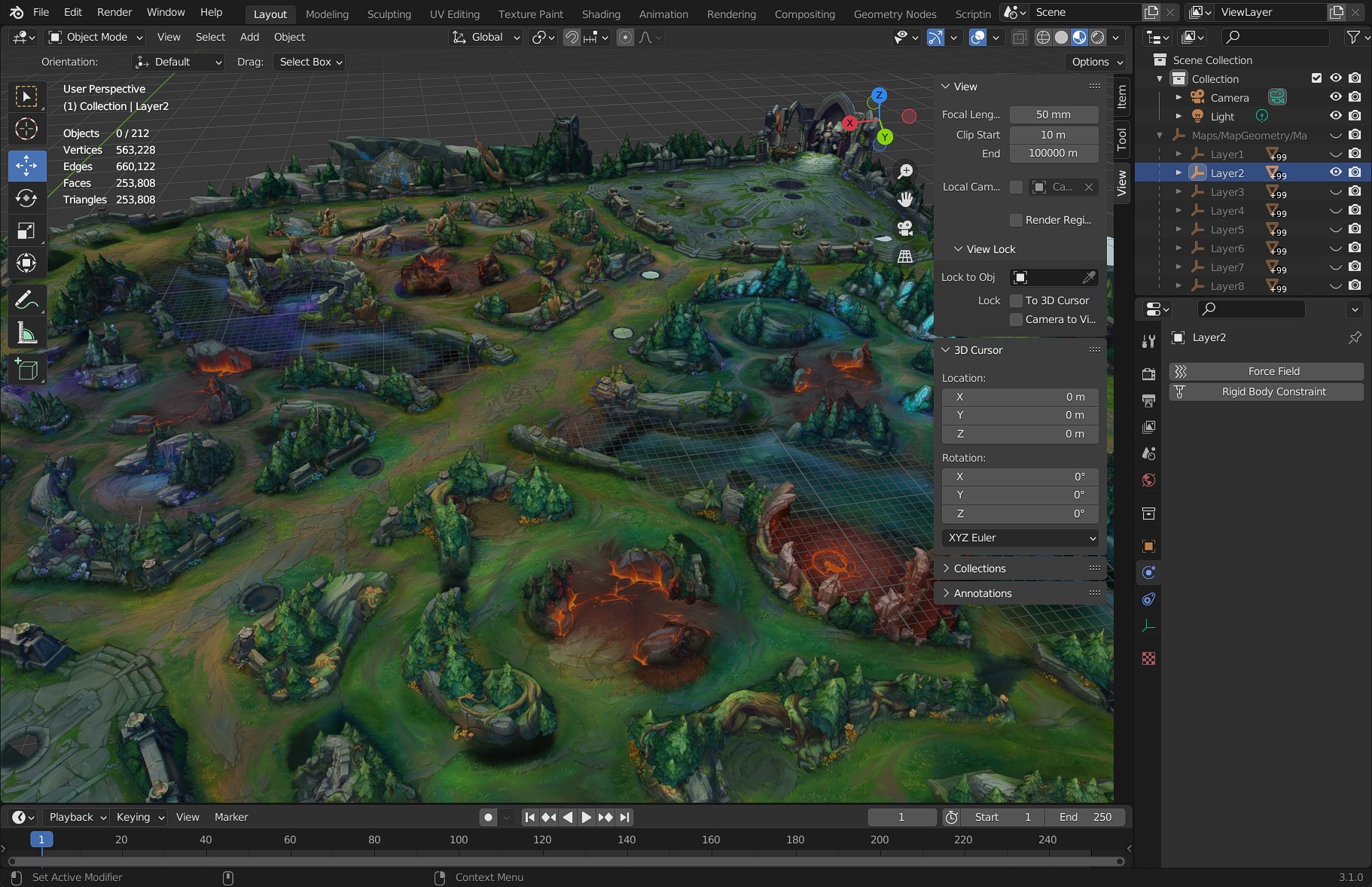Select the Scale tool
Viewport: 1372px width, 887px height.
point(26,230)
